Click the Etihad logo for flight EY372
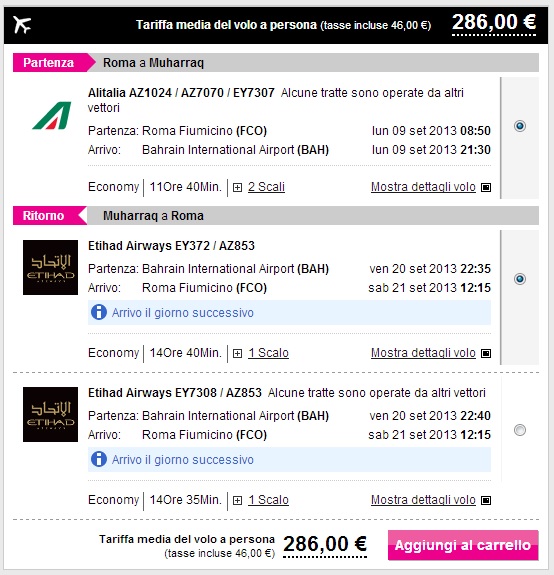Image resolution: width=554 pixels, height=575 pixels. (50, 267)
